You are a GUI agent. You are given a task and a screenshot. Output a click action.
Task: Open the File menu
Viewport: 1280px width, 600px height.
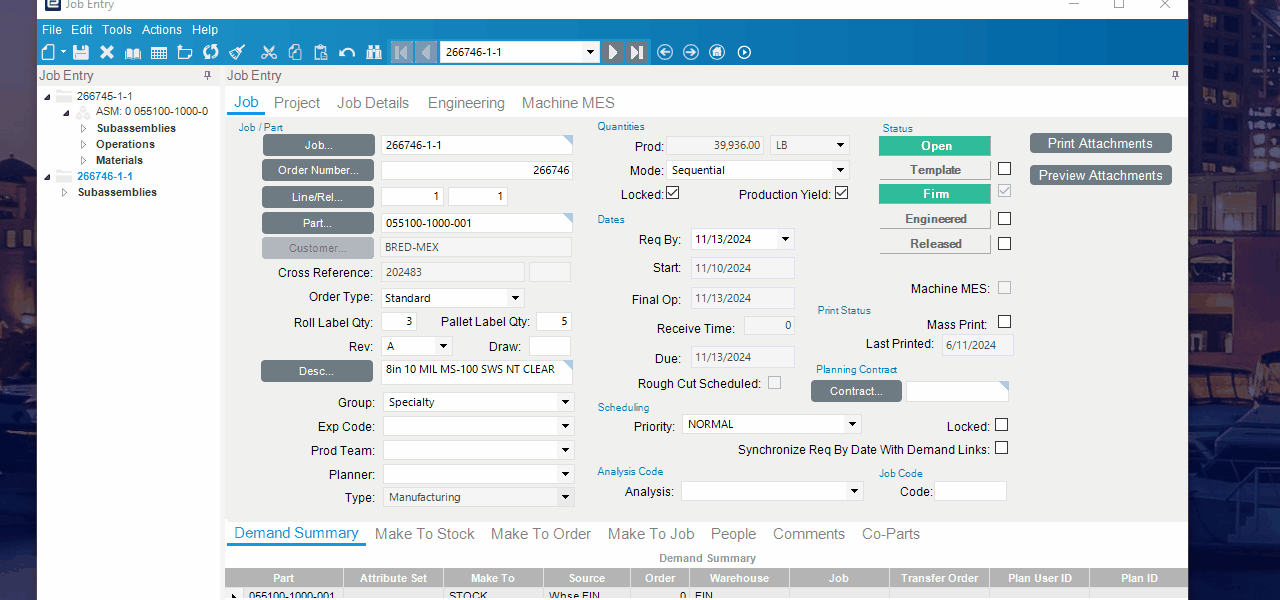pos(52,30)
